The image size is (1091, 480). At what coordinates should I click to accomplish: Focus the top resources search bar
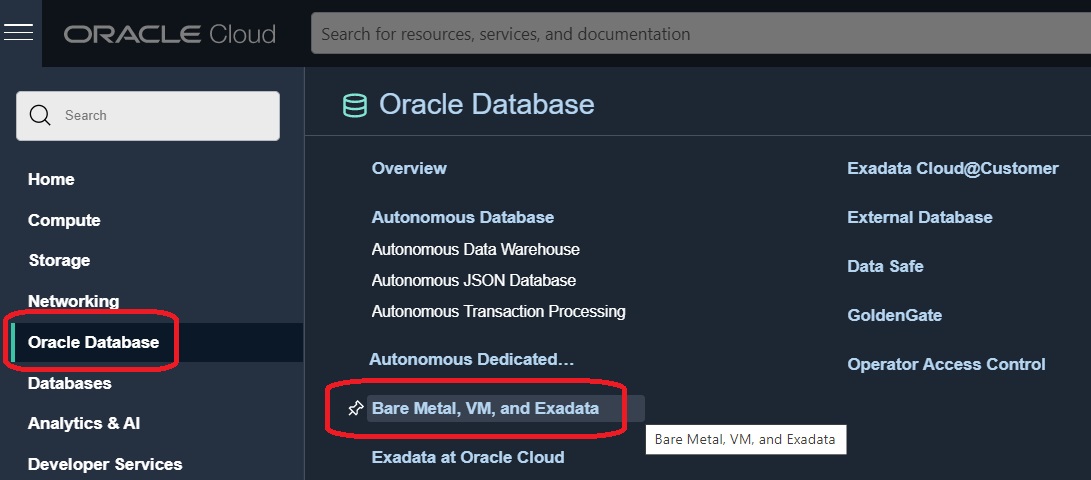(x=701, y=33)
